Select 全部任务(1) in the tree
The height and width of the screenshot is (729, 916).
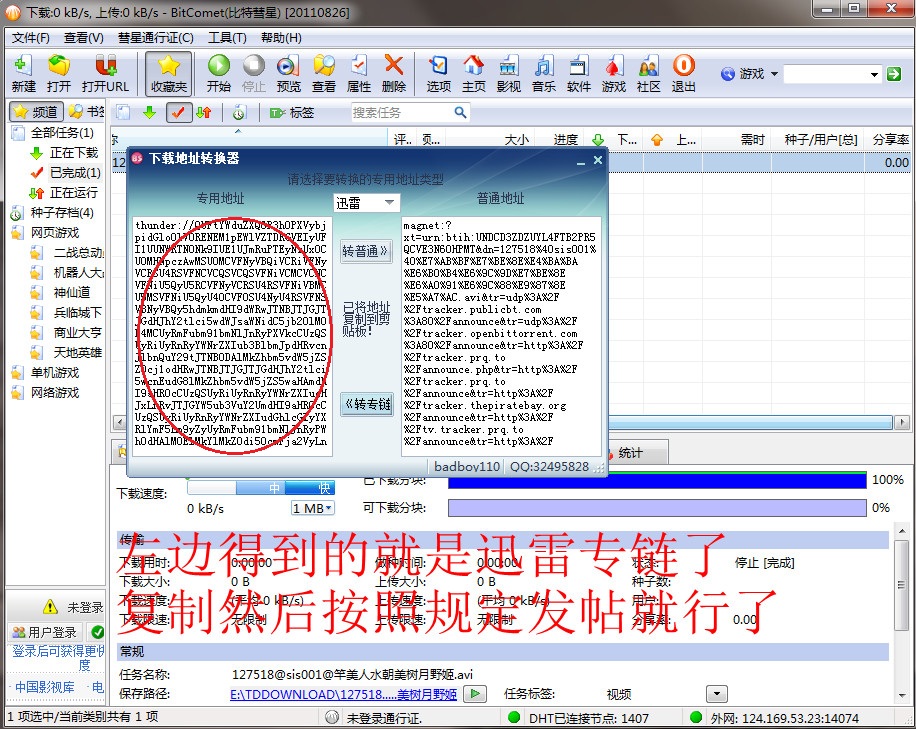61,133
